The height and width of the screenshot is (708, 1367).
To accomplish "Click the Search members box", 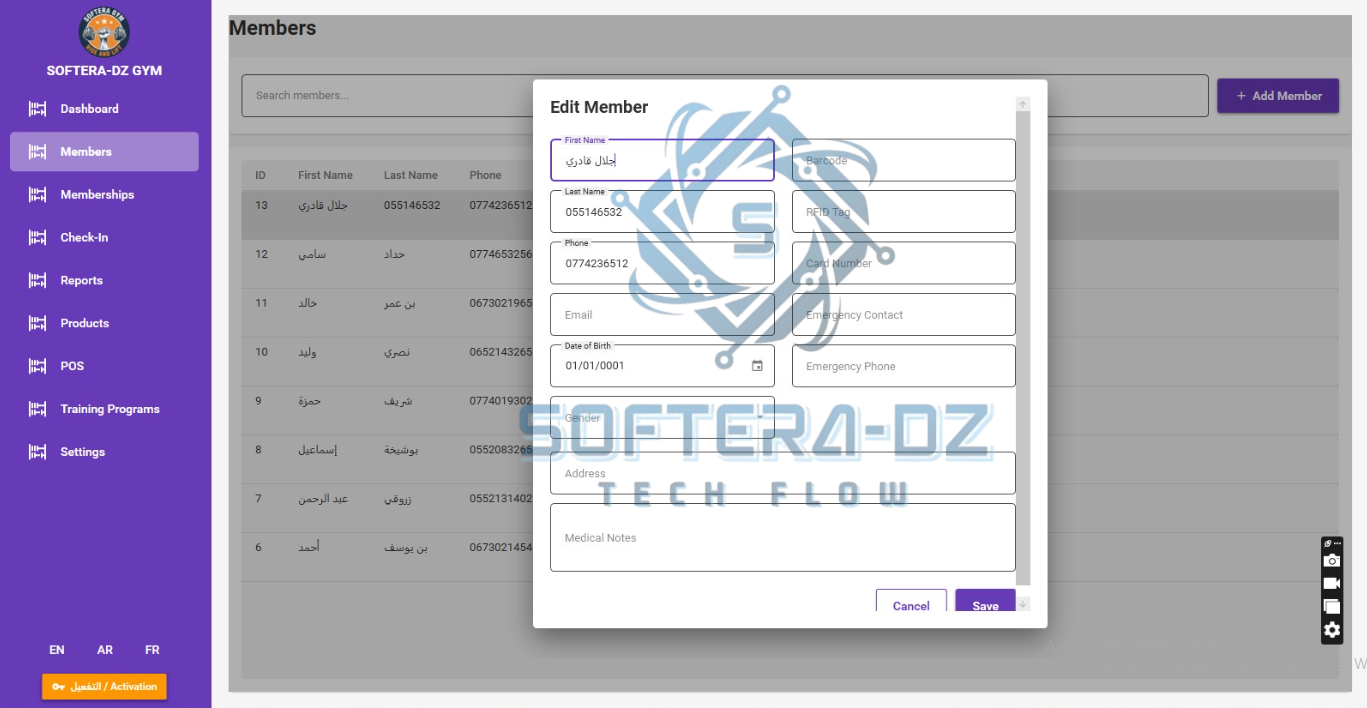I will coord(724,96).
